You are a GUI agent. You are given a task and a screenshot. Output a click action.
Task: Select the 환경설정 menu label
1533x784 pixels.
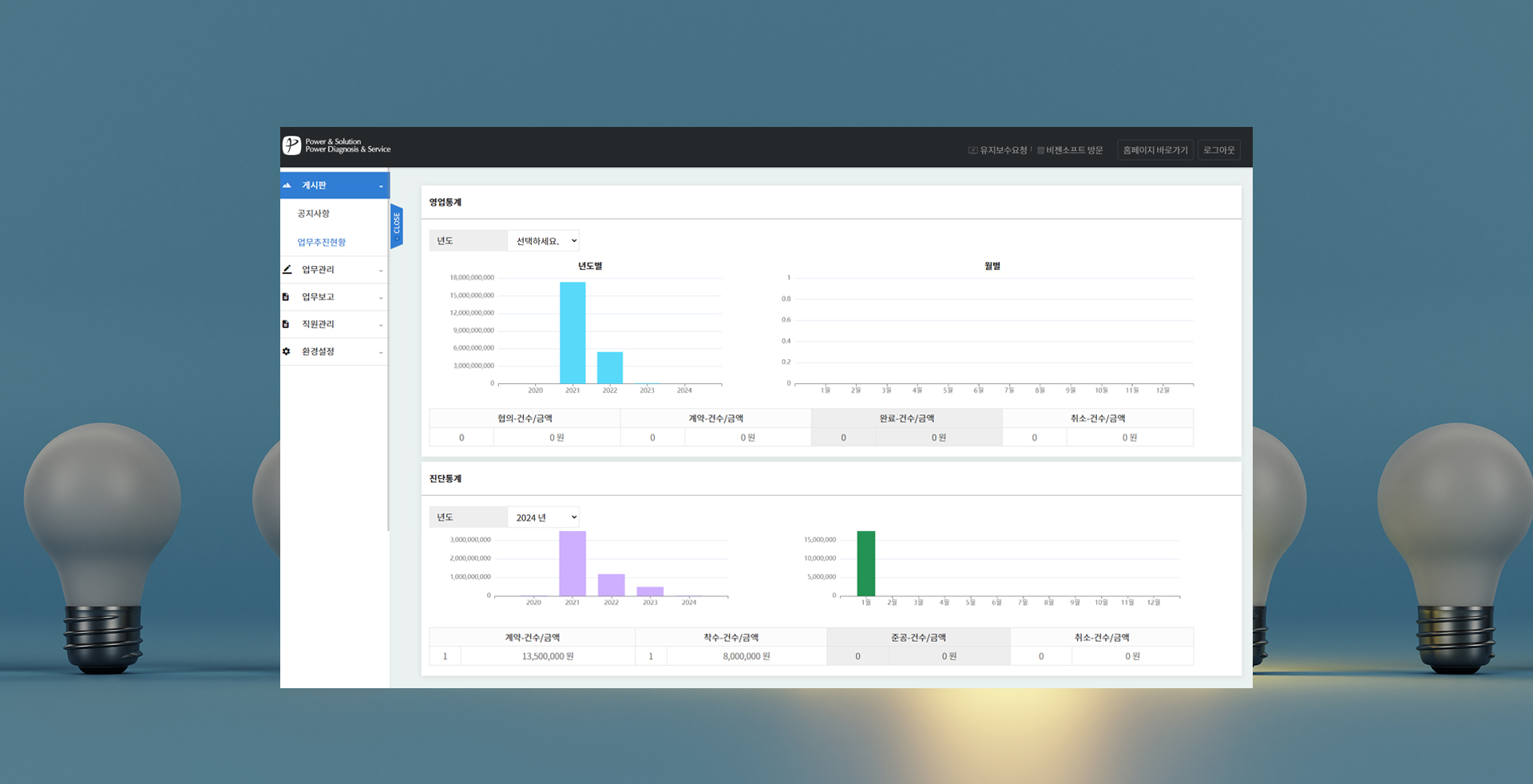point(318,351)
